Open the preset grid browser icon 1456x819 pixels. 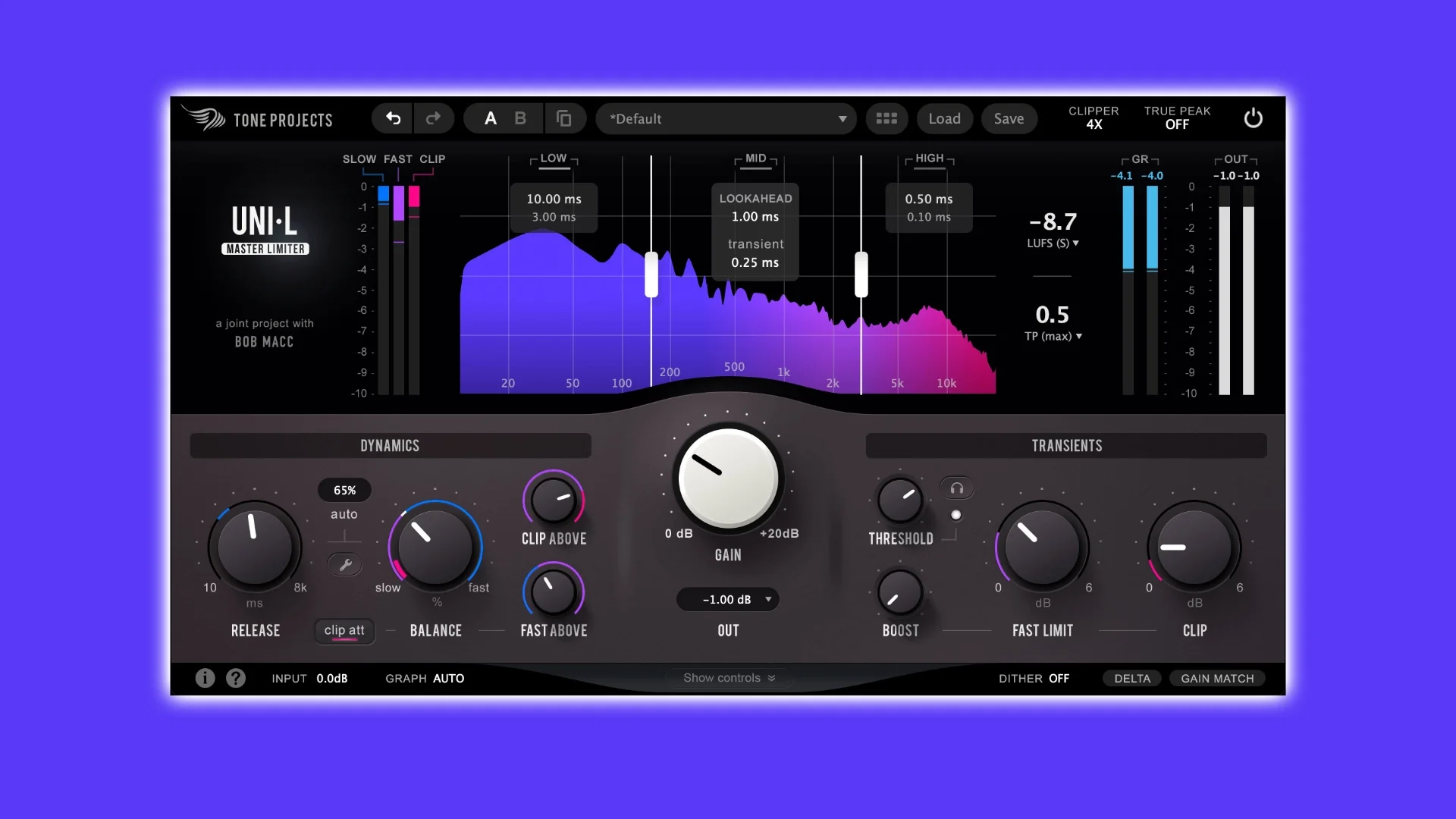coord(886,118)
